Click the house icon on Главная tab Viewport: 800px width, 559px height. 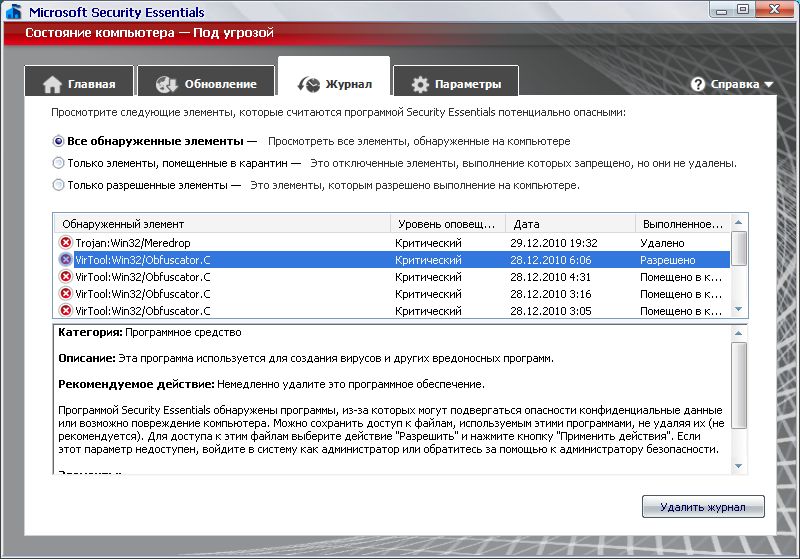(x=53, y=84)
